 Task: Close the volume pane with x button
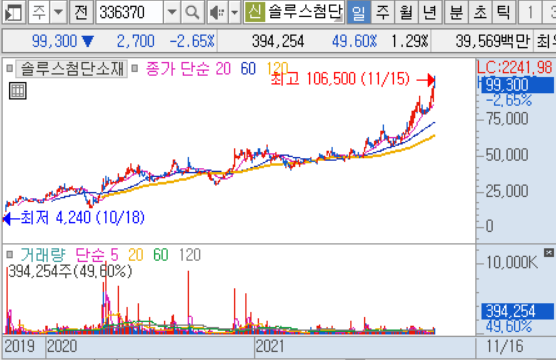[549, 253]
